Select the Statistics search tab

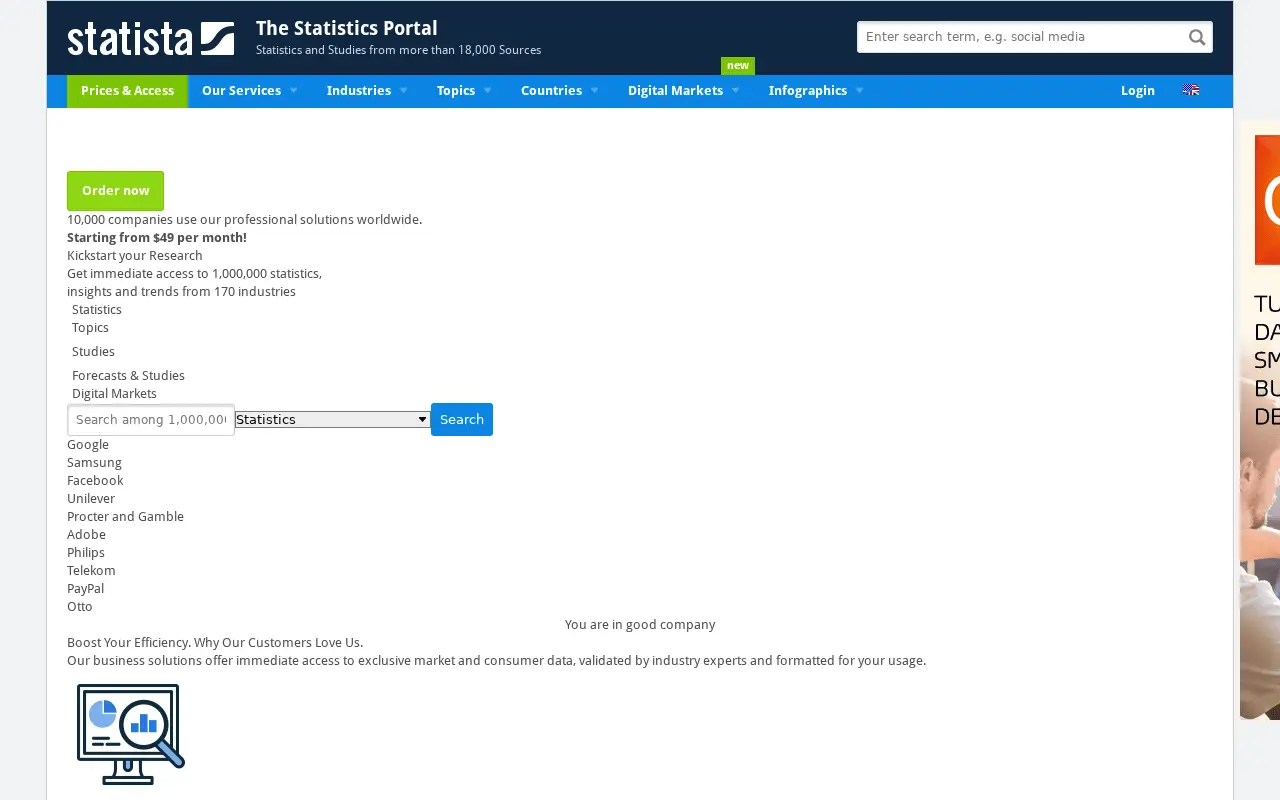pos(97,310)
